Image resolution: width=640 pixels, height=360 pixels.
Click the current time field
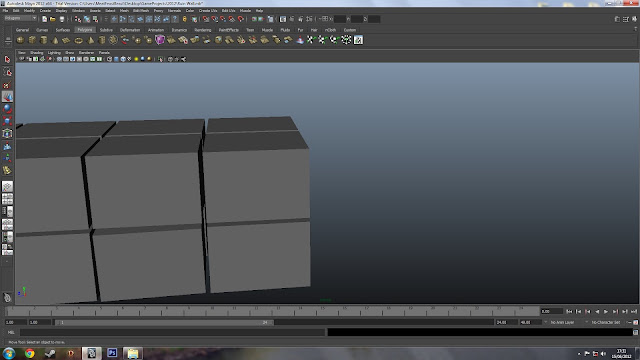551,312
